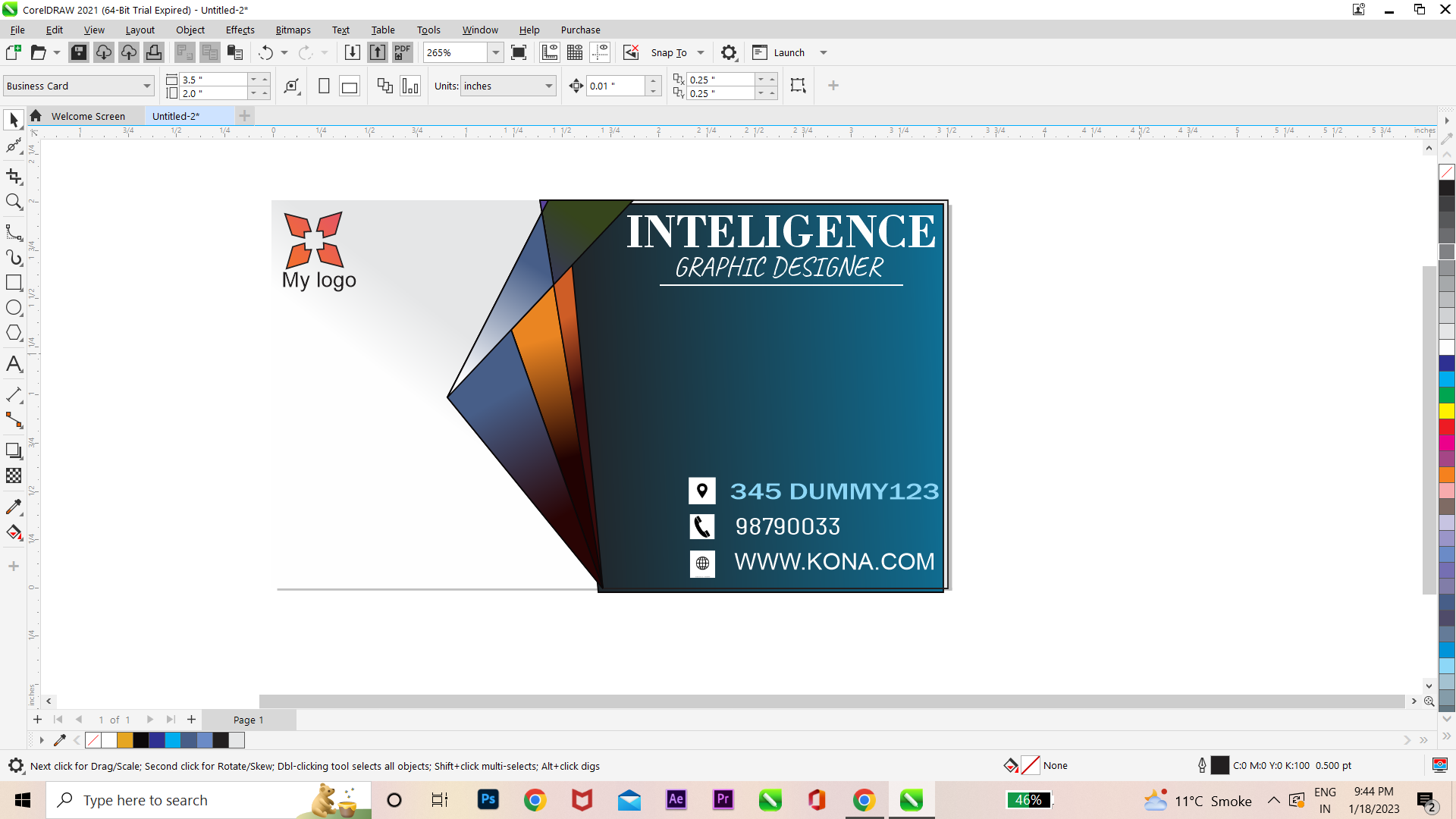Select the Freehand curve tool

click(x=14, y=232)
